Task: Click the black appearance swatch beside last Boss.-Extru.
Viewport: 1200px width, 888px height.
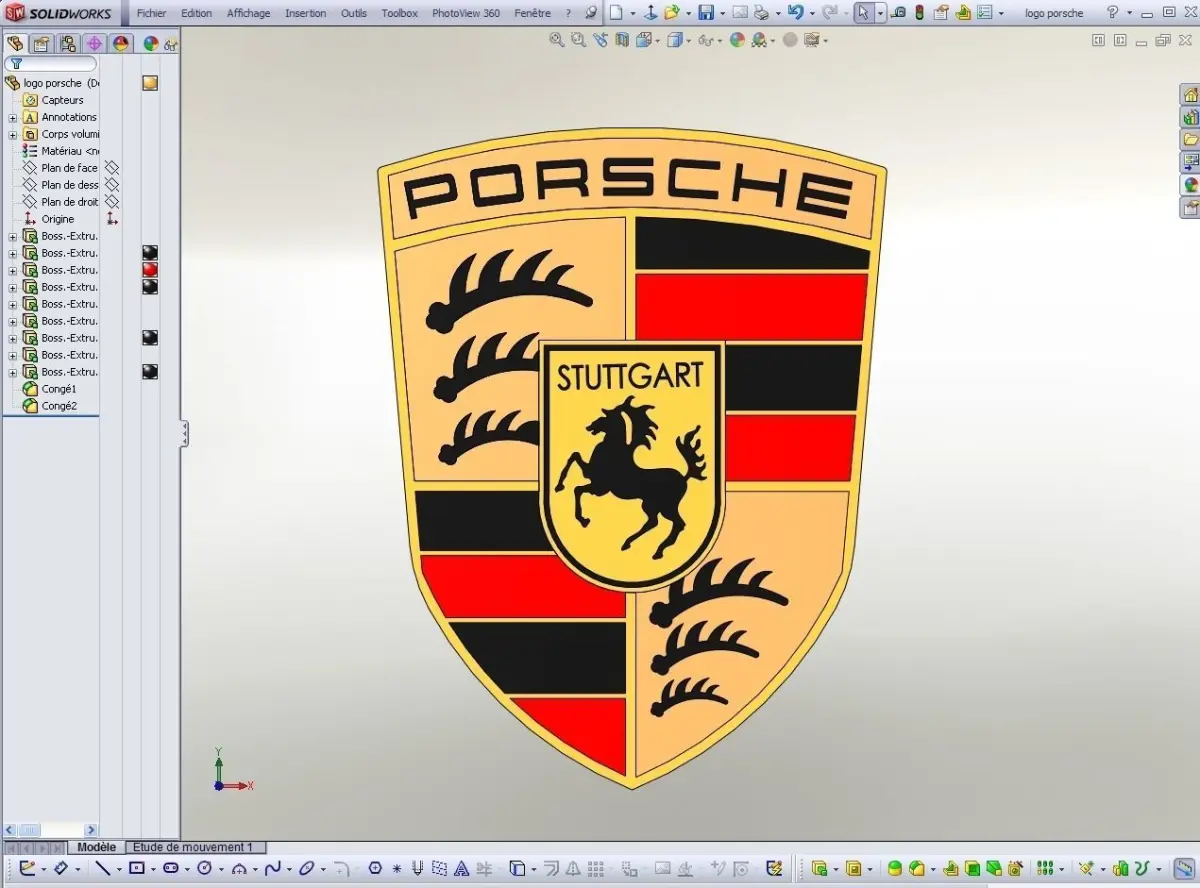Action: 150,372
